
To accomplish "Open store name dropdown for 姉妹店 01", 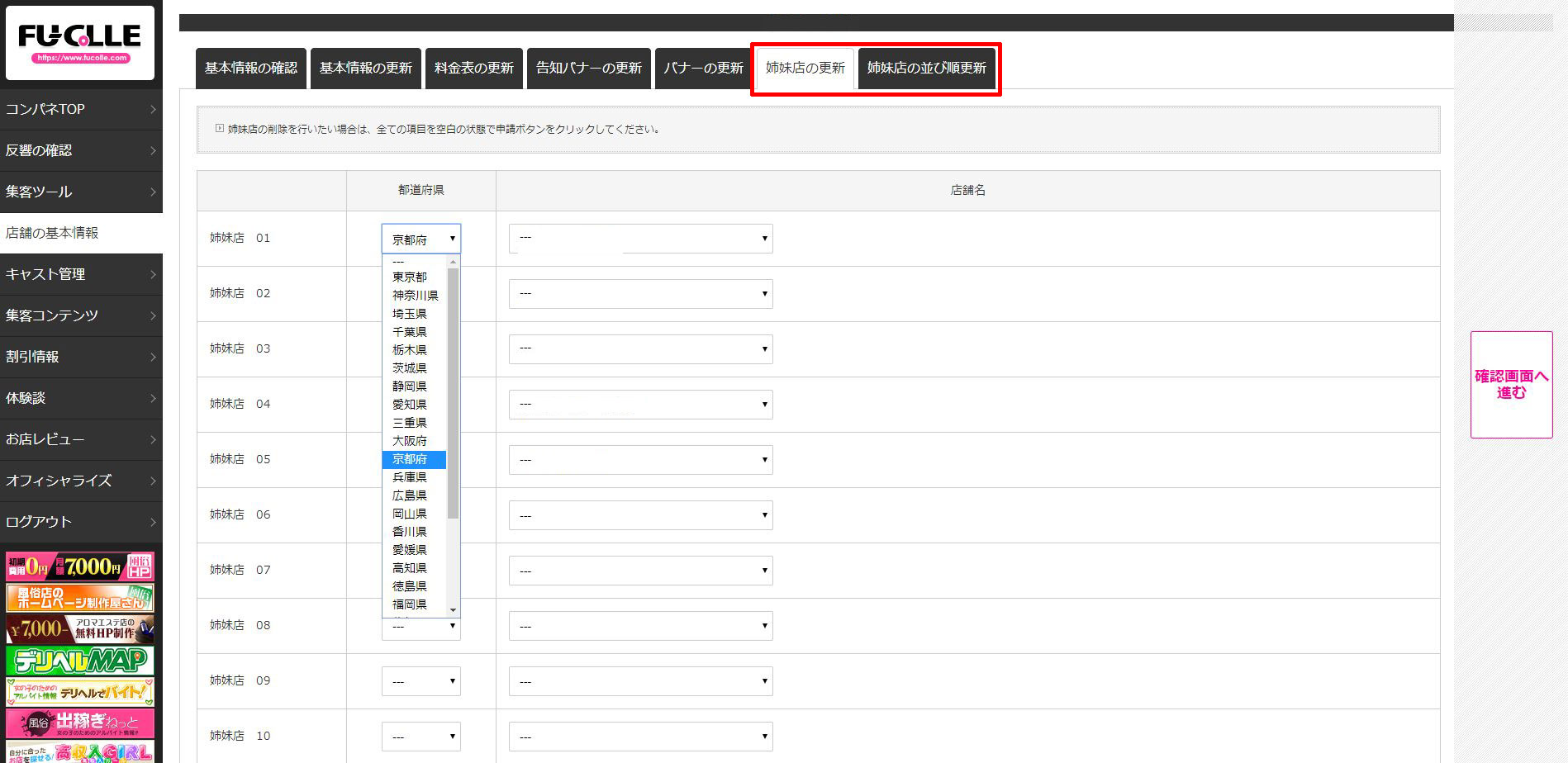I will coord(640,239).
